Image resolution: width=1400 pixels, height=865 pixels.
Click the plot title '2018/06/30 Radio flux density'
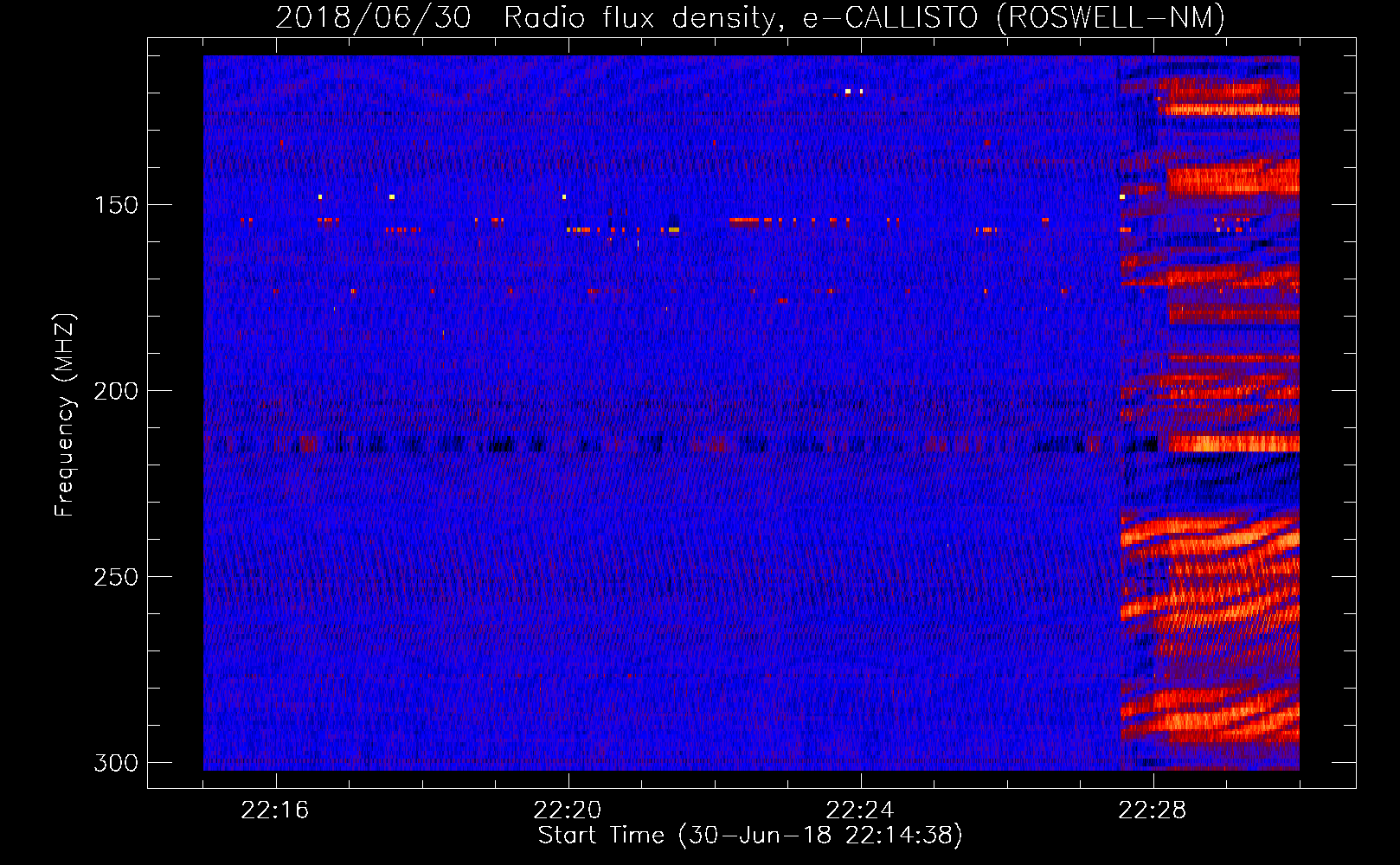click(750, 17)
